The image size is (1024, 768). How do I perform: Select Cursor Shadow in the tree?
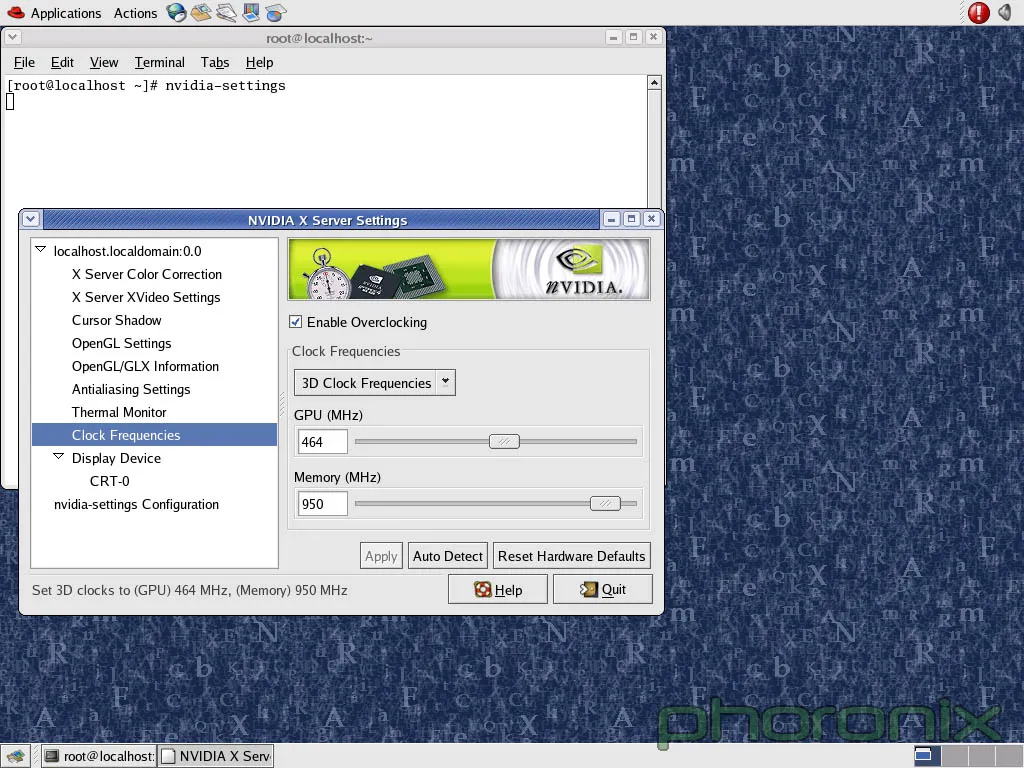tap(116, 320)
